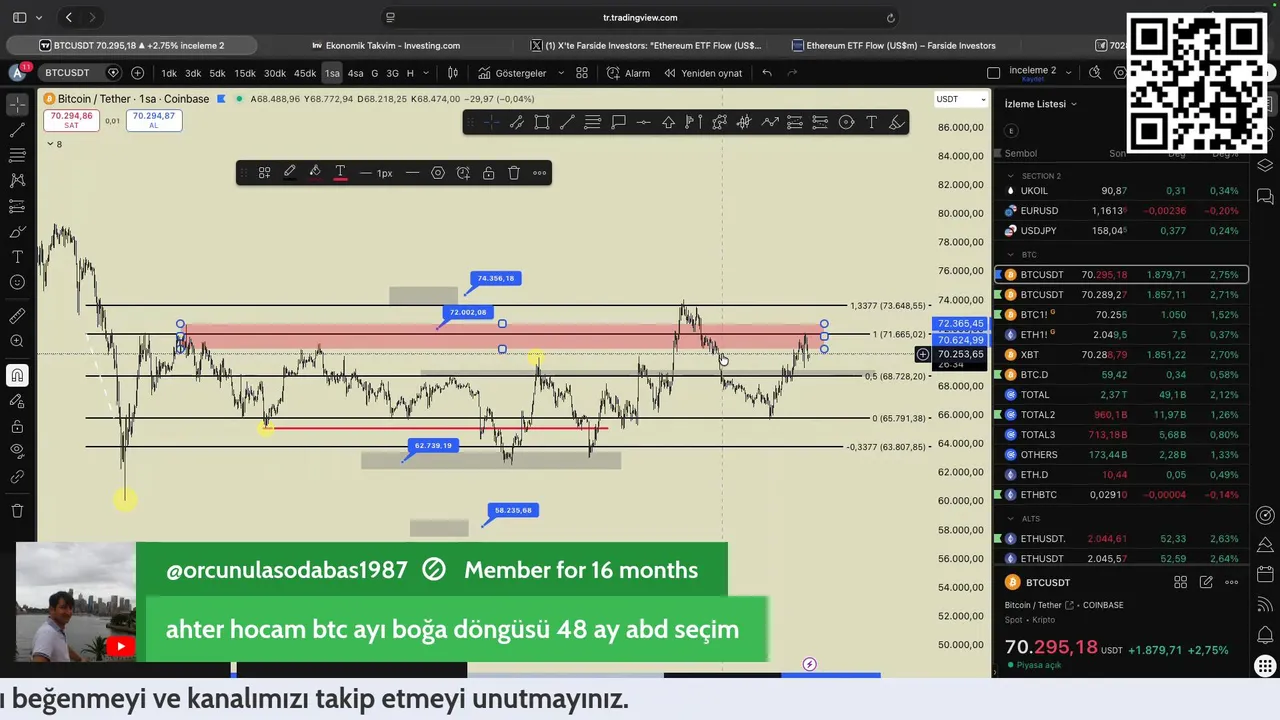The image size is (1280, 720).
Task: Lock the selected drawing
Action: [489, 173]
